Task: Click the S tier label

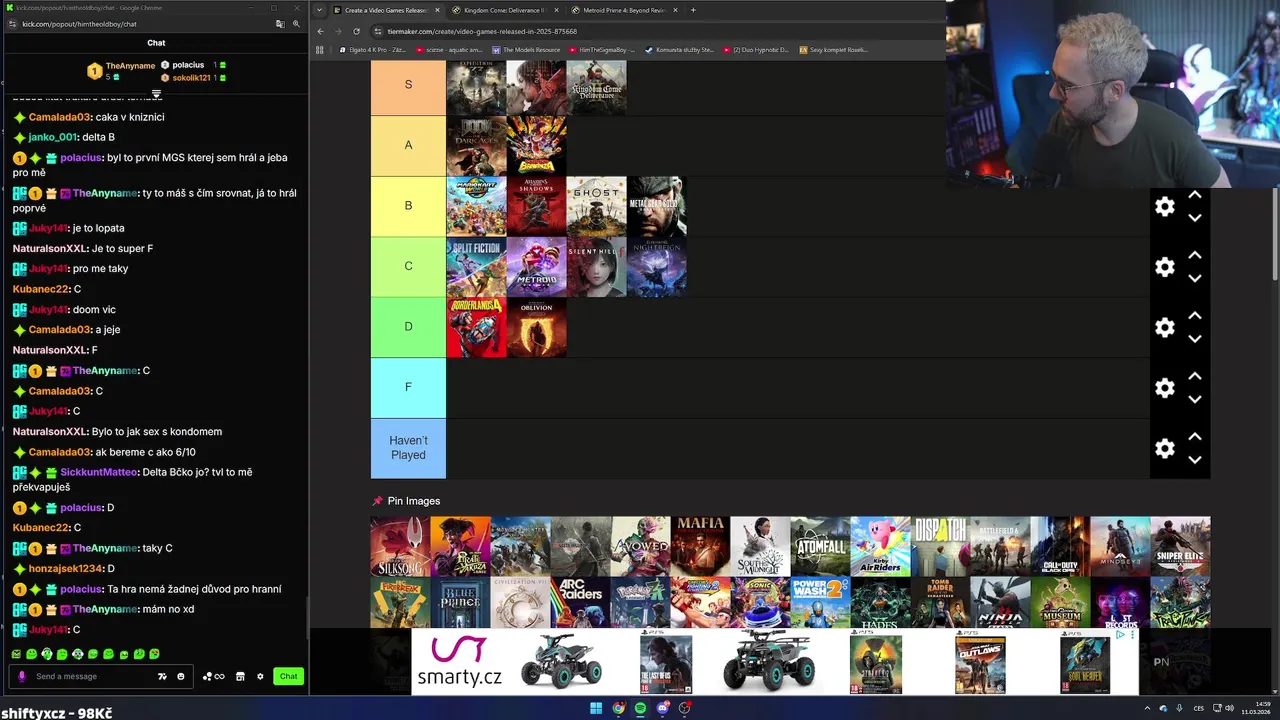Action: coord(408,85)
